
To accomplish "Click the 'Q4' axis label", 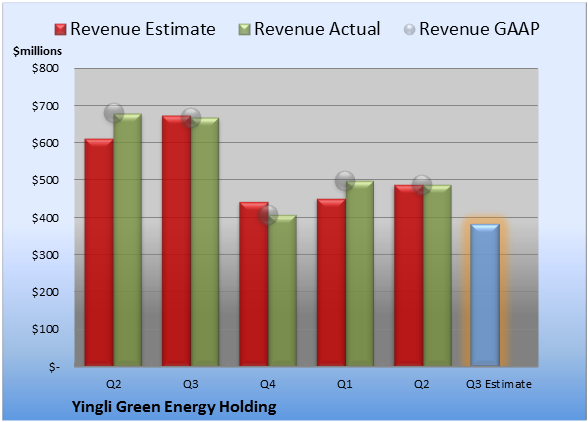I will 268,384.
